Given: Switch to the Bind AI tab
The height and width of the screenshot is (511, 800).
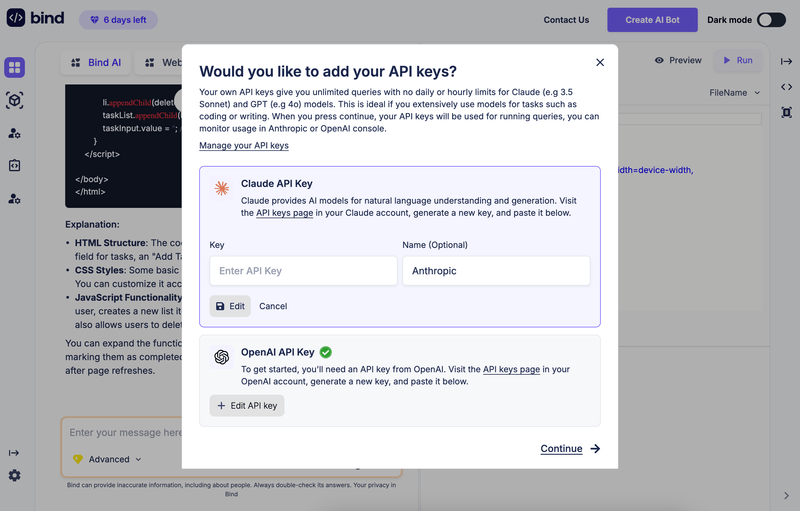Looking at the screenshot, I should [96, 63].
